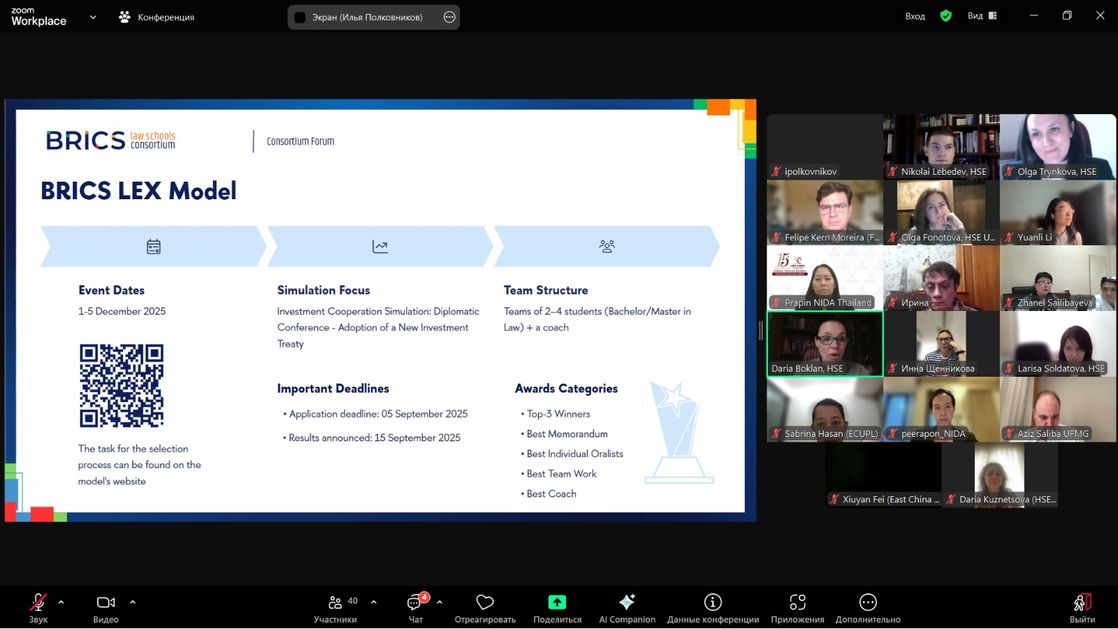Select peerapon_NIDA video tile
The width and height of the screenshot is (1118, 629).
[x=941, y=409]
